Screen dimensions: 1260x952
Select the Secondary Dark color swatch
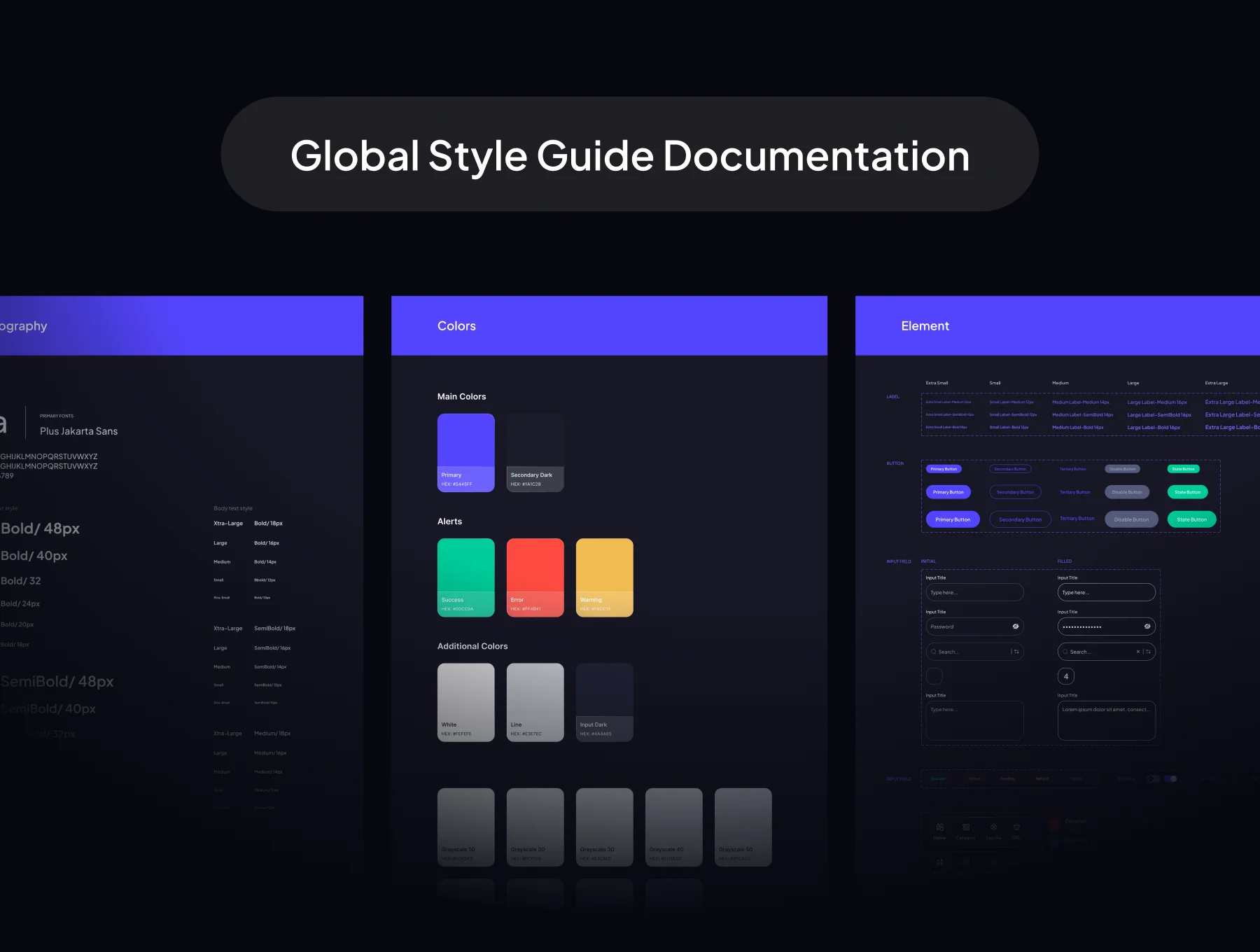click(x=535, y=452)
